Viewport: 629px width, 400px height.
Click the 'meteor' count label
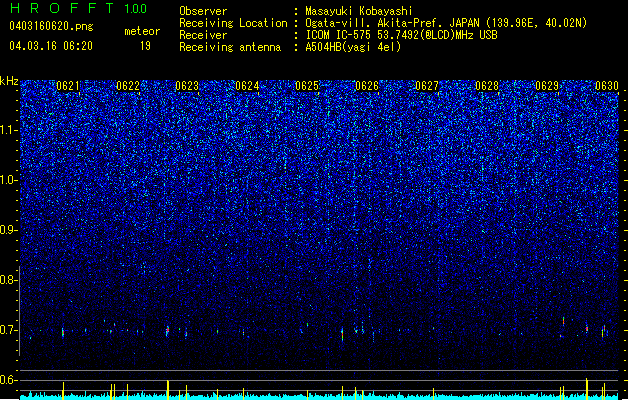coord(142,31)
